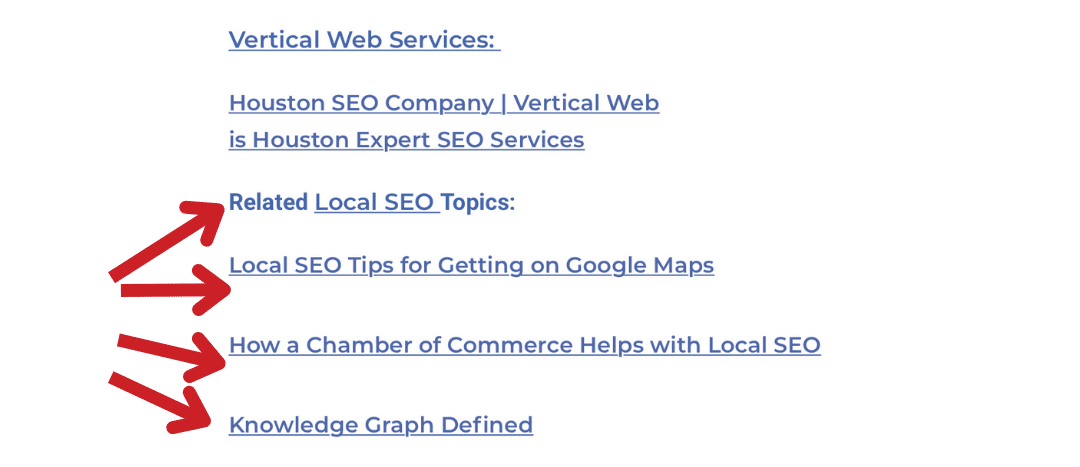
Task: Open the Houston SEO Company link
Action: pos(444,103)
